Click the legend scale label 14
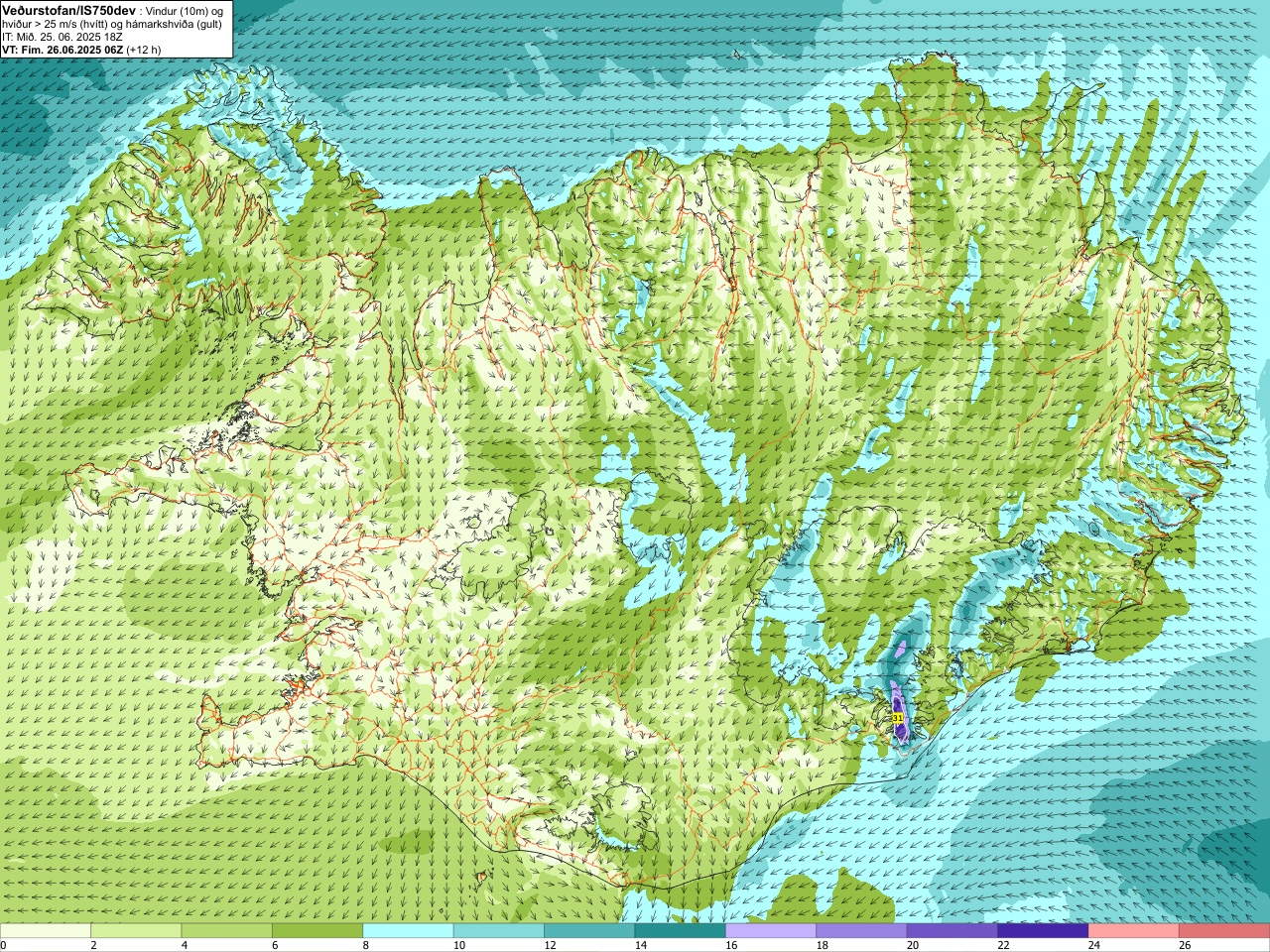The image size is (1270, 952). pyautogui.click(x=640, y=945)
